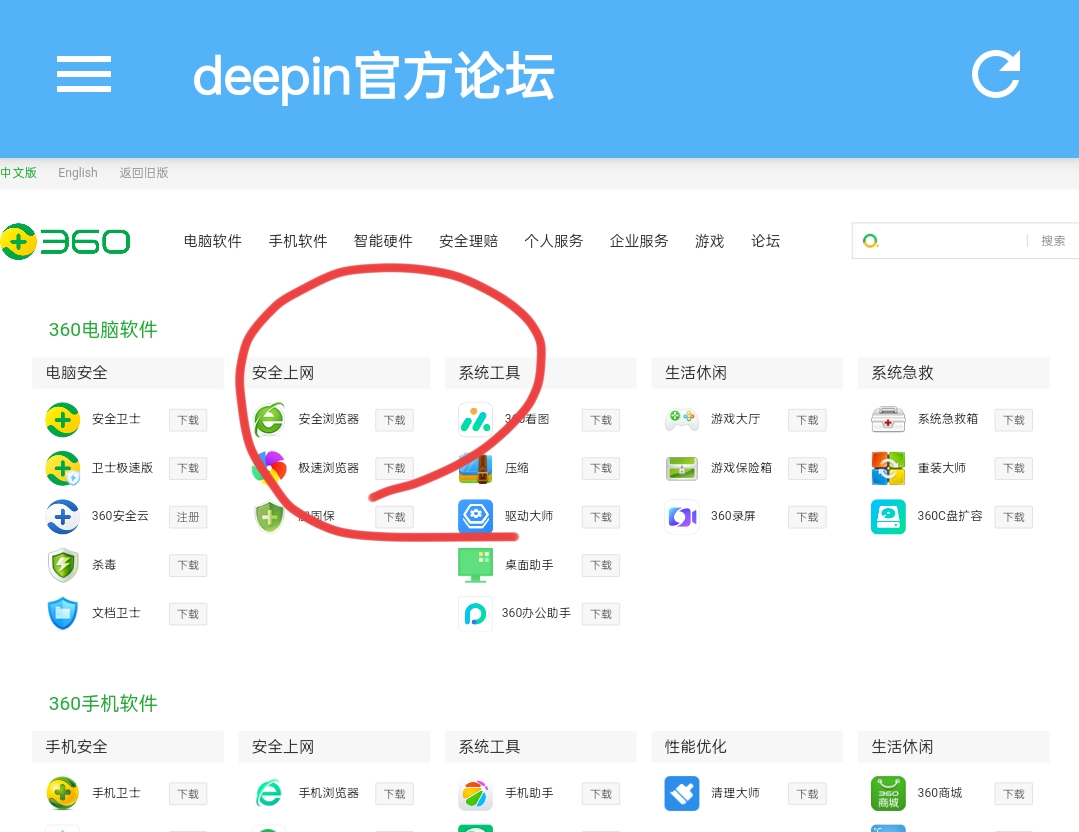1079x832 pixels.
Task: Click the 游戏保险箱 icon
Action: tap(682, 468)
